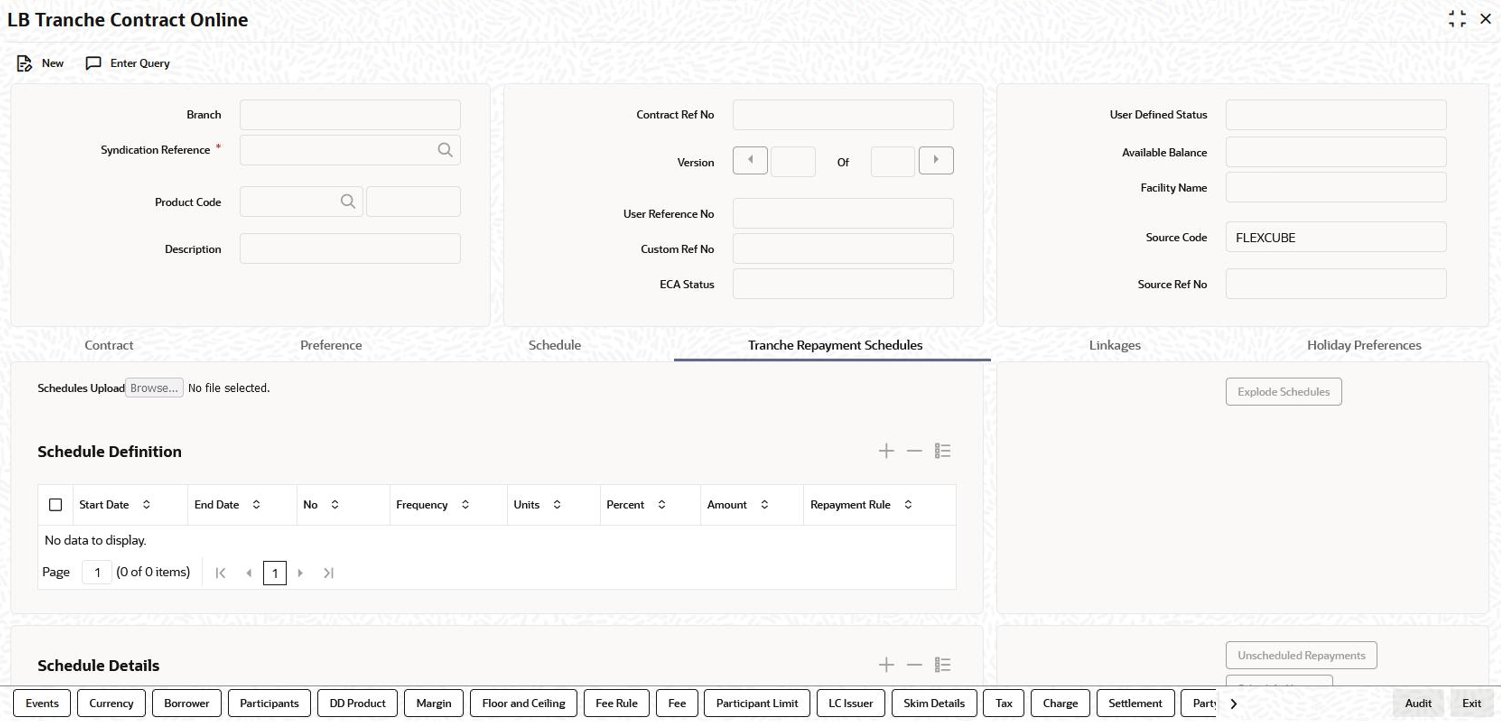Open the Product Code search lookup
This screenshot has width=1501, height=722.
coord(347,201)
